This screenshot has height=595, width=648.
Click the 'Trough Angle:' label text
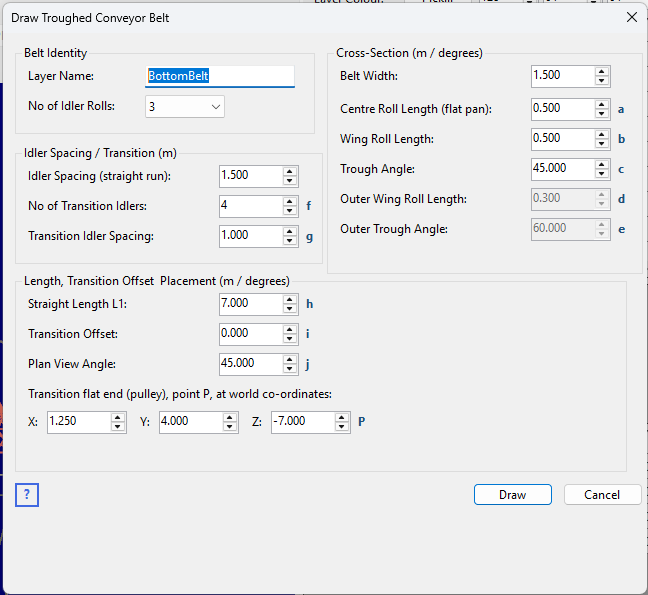point(377,169)
